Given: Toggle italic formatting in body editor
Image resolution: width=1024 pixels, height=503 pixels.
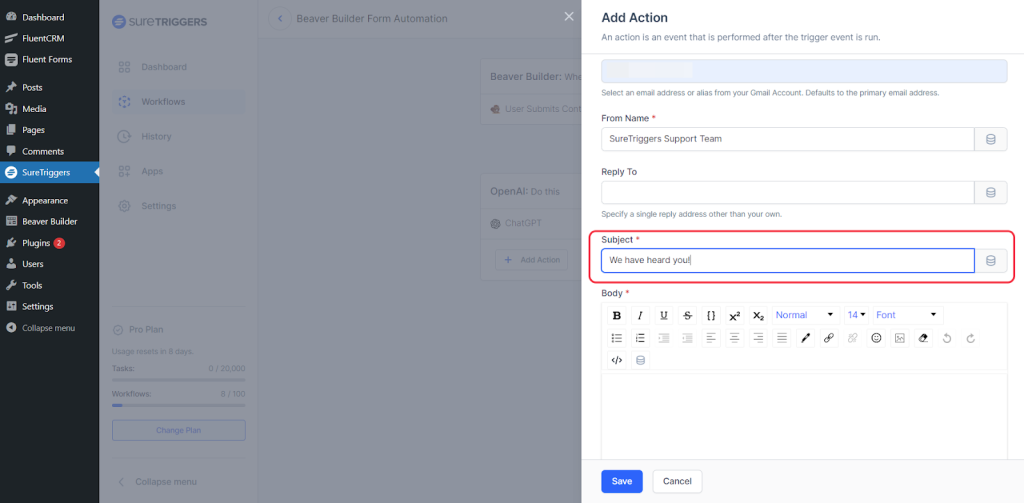Looking at the screenshot, I should 640,315.
